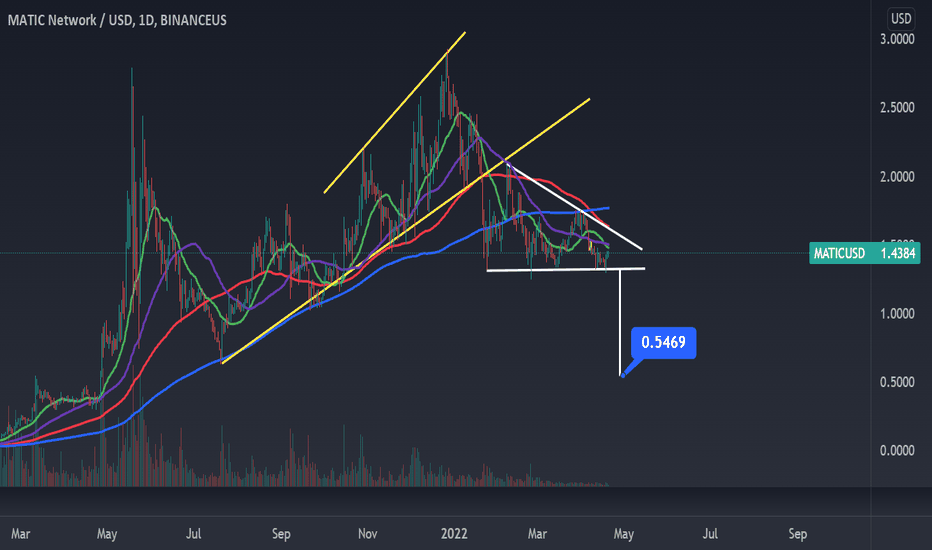The width and height of the screenshot is (932, 550).
Task: Open the USD currency selector
Action: 900,18
